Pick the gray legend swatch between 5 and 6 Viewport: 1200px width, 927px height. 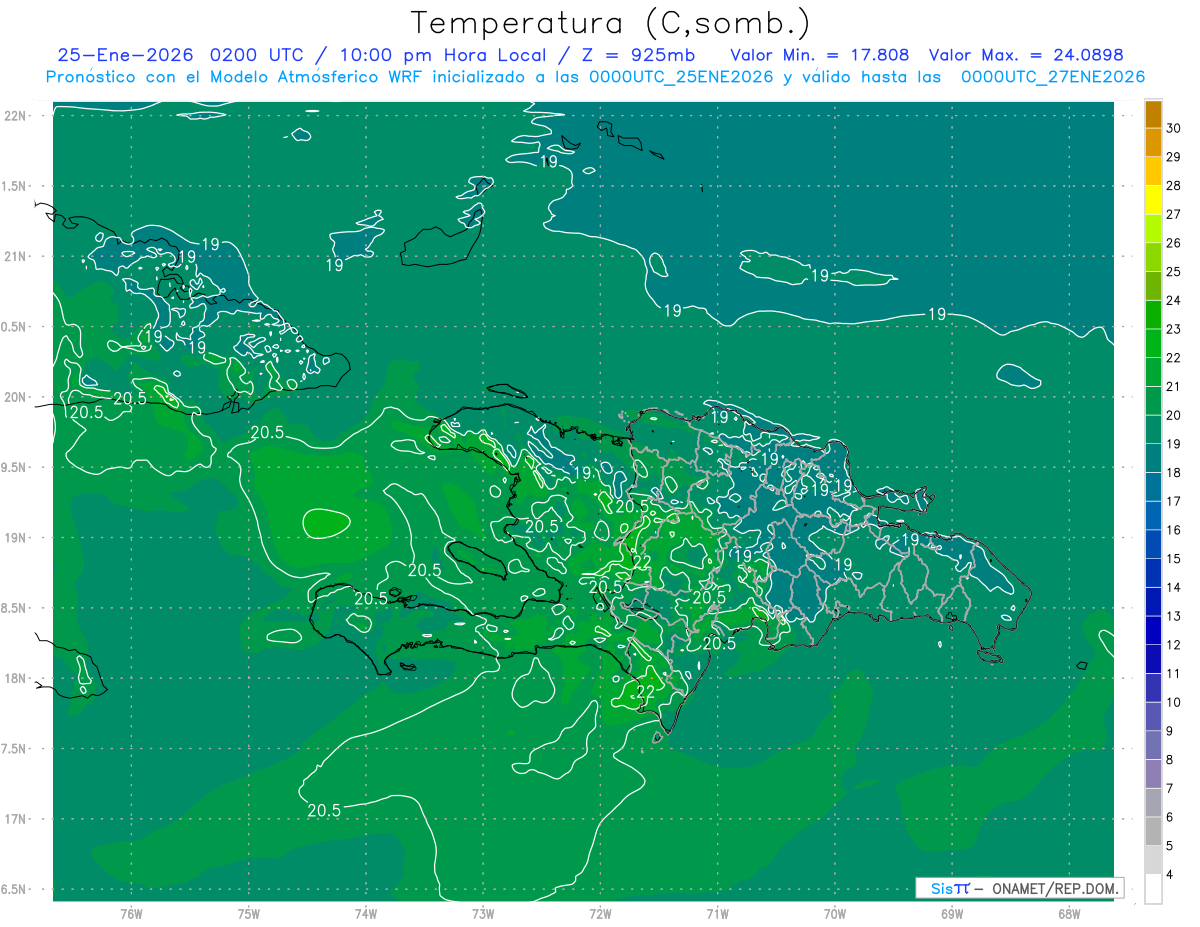[x=1153, y=831]
